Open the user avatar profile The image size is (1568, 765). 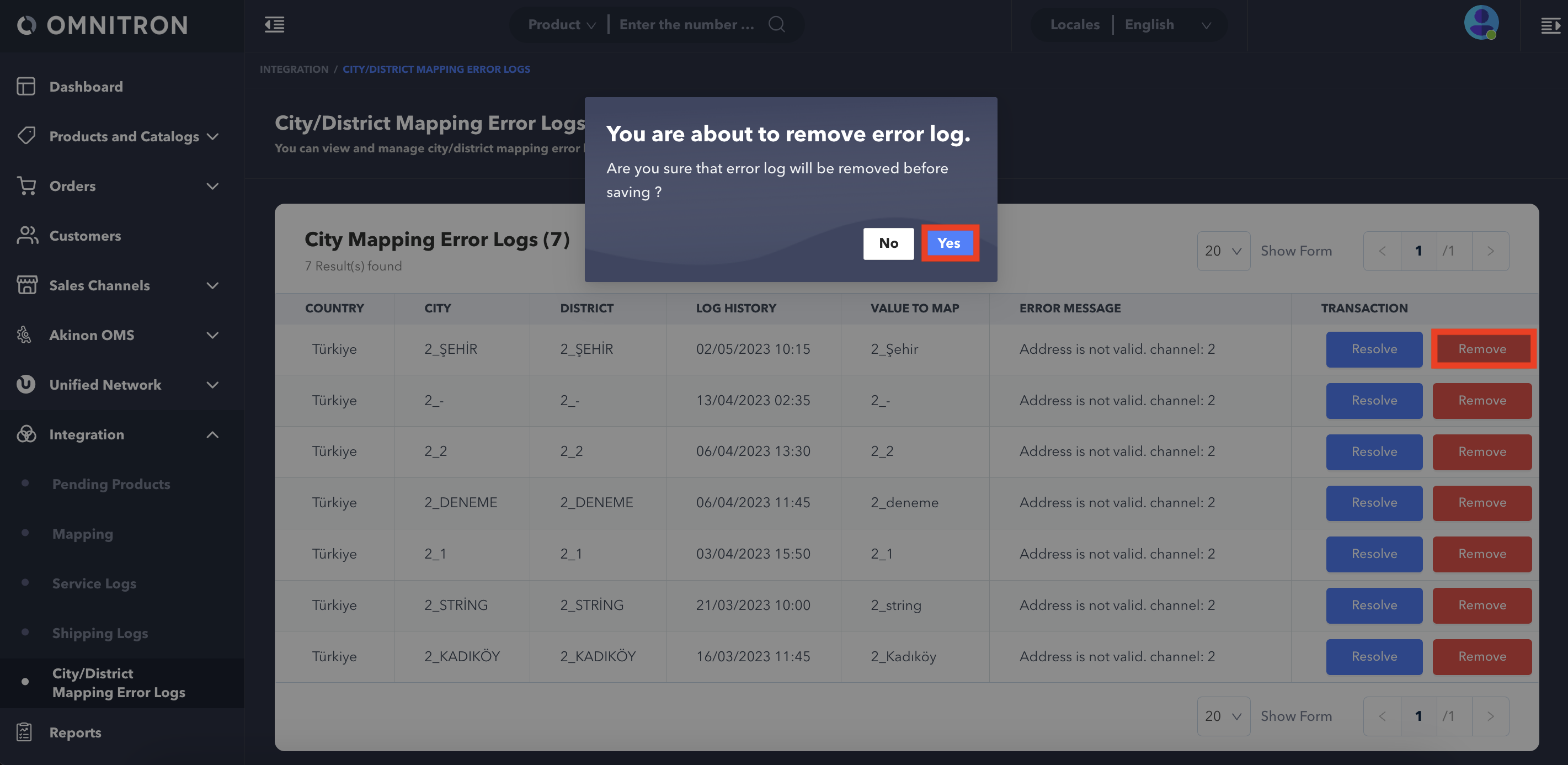[1480, 24]
